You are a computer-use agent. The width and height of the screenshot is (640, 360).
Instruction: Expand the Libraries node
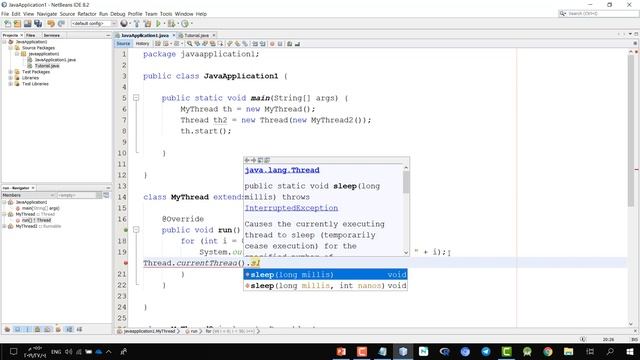(11, 78)
